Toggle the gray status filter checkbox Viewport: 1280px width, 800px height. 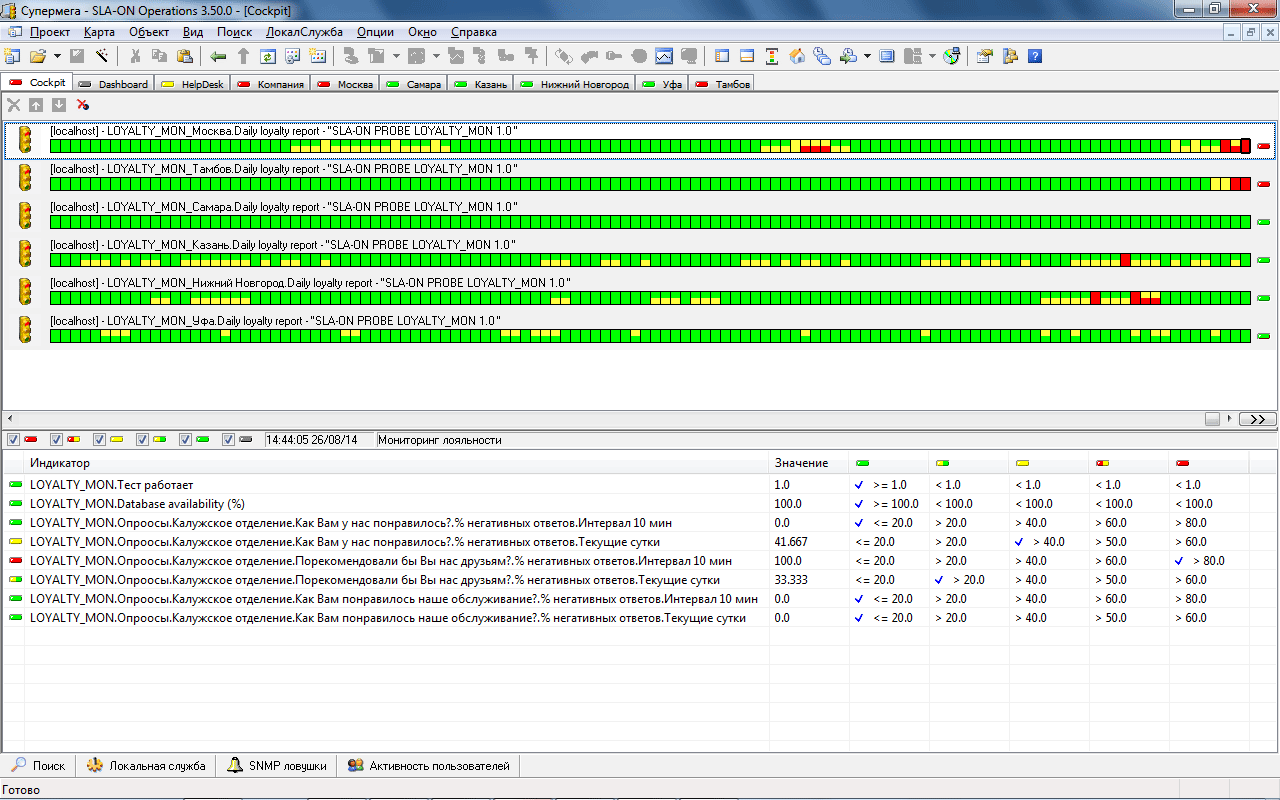point(229,440)
